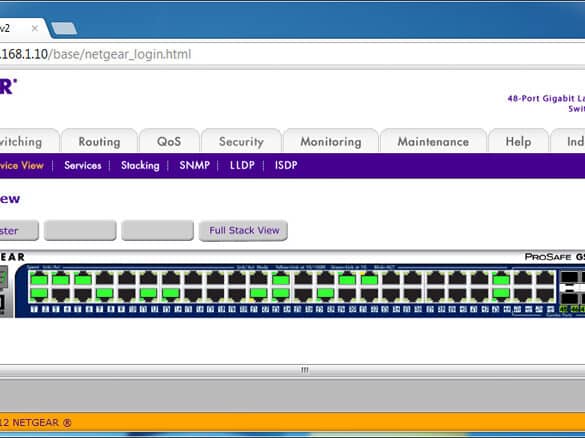585x438 pixels.
Task: Select inactive port 36 jack
Action: pyautogui.click(x=413, y=294)
